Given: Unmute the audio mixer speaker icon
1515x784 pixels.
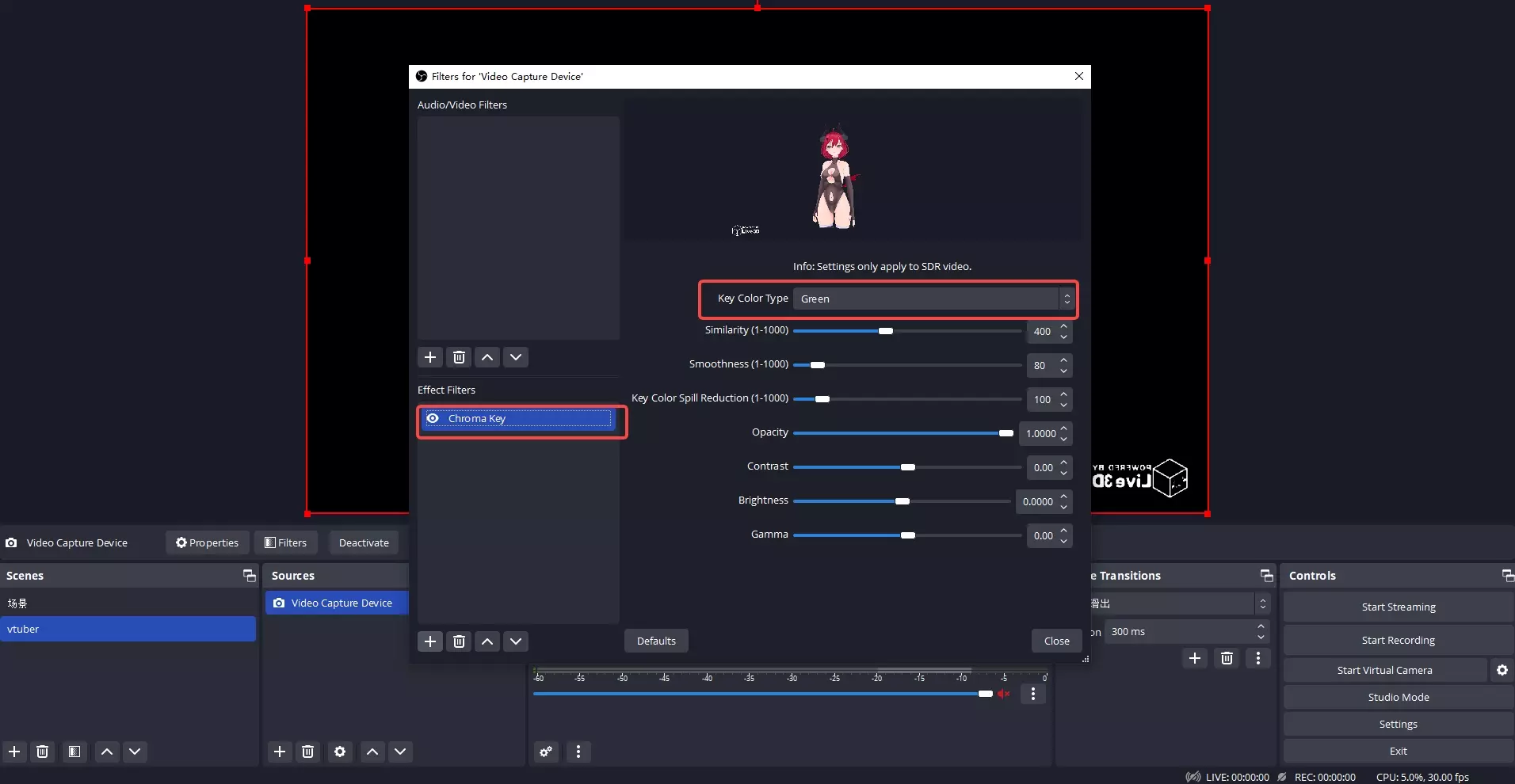Looking at the screenshot, I should (1004, 694).
